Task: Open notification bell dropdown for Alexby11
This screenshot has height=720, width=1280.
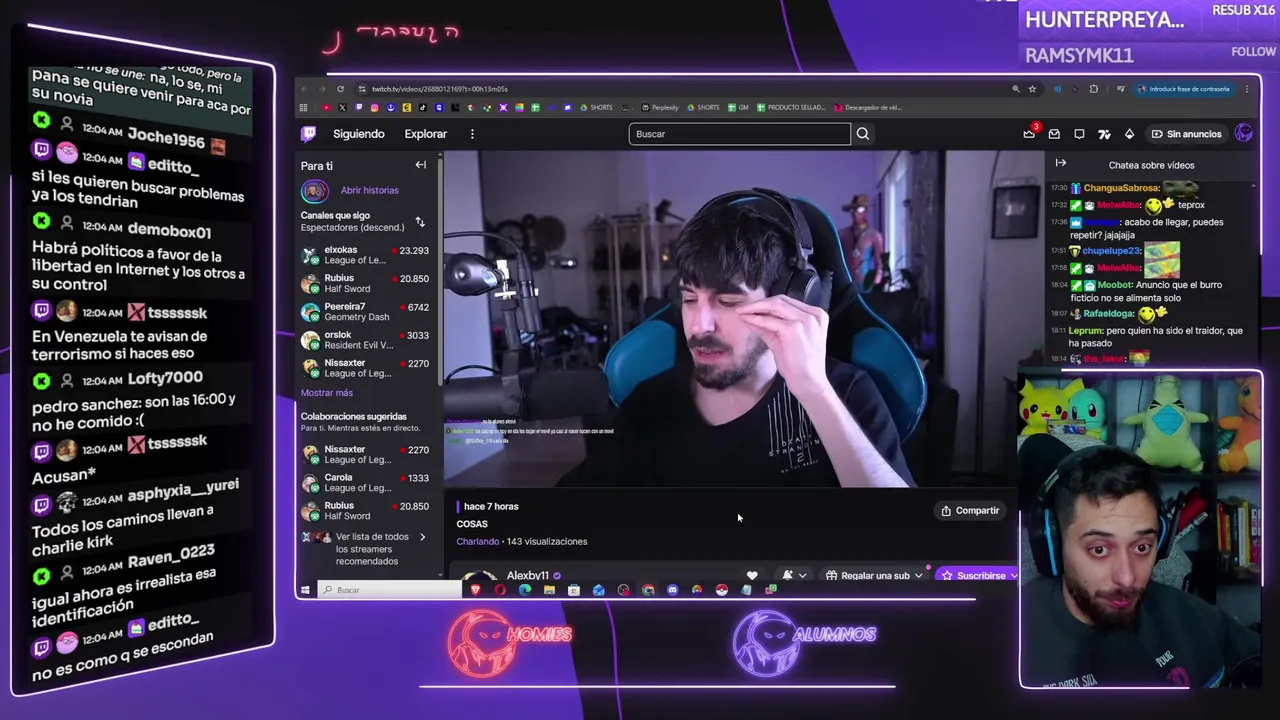Action: click(794, 576)
